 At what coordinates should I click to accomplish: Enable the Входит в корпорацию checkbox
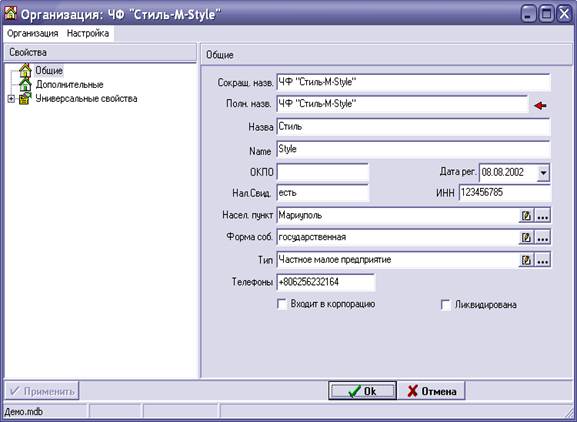282,305
